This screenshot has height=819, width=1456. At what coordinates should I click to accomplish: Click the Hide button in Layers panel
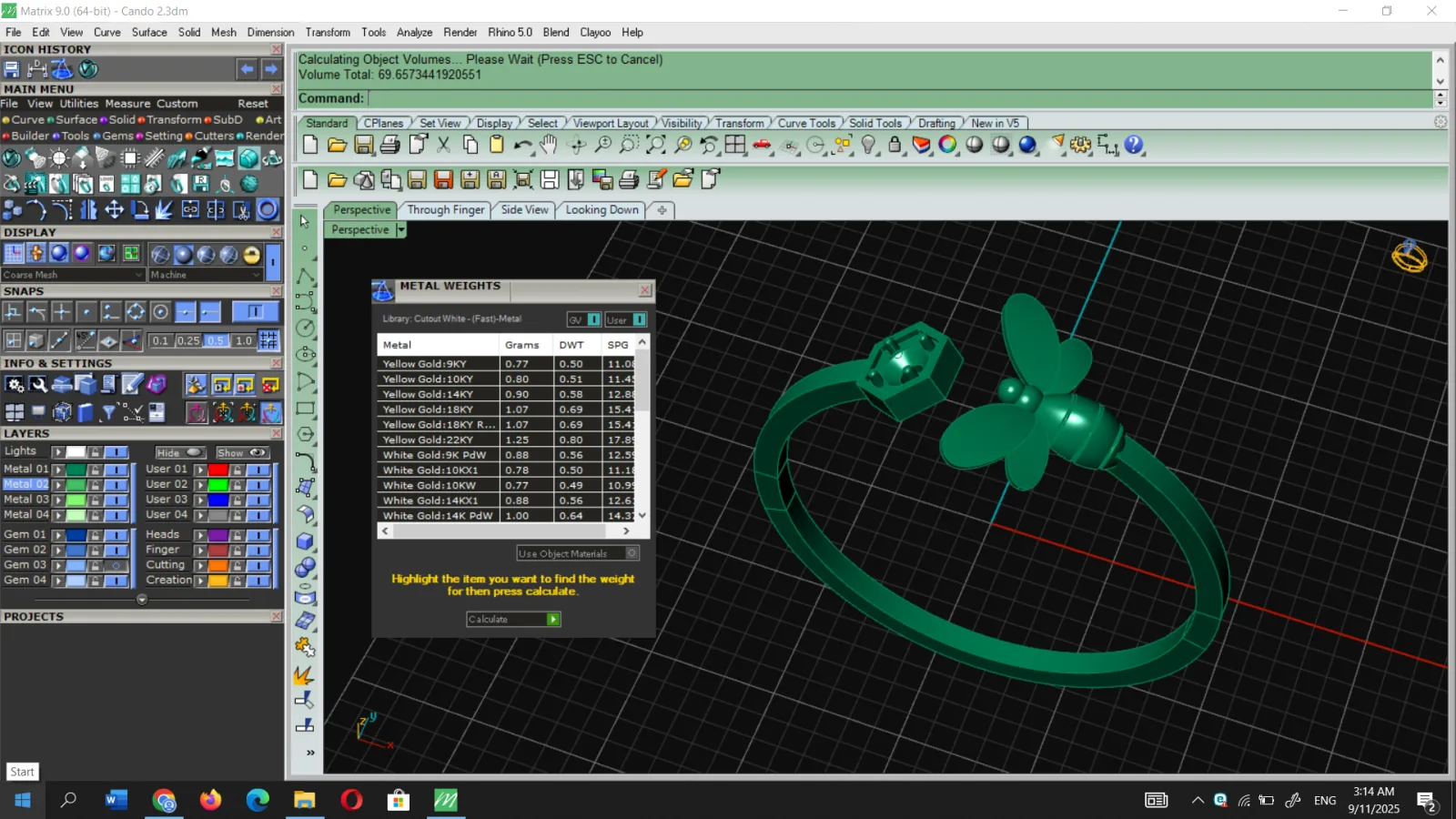coord(179,453)
